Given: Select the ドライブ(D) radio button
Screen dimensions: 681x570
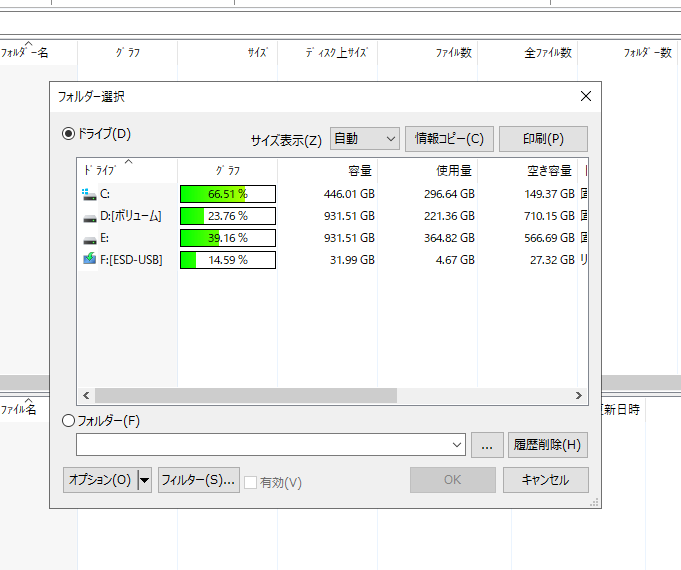Looking at the screenshot, I should coord(69,133).
